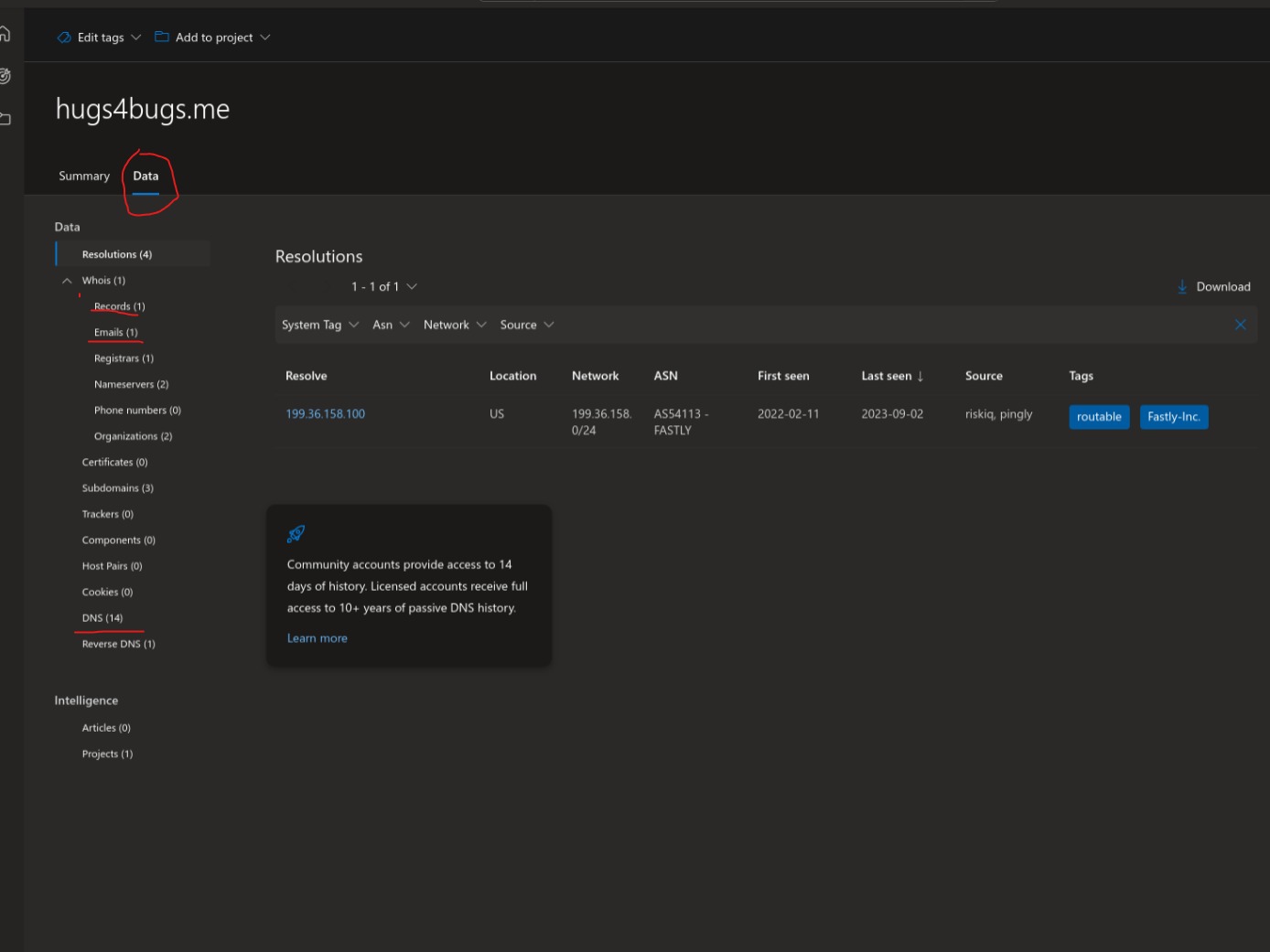Click the Download button

pos(1213,286)
